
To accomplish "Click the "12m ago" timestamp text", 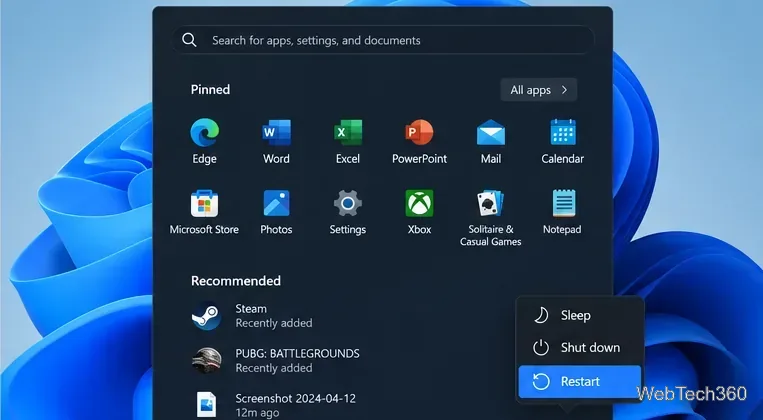I will click(x=257, y=413).
